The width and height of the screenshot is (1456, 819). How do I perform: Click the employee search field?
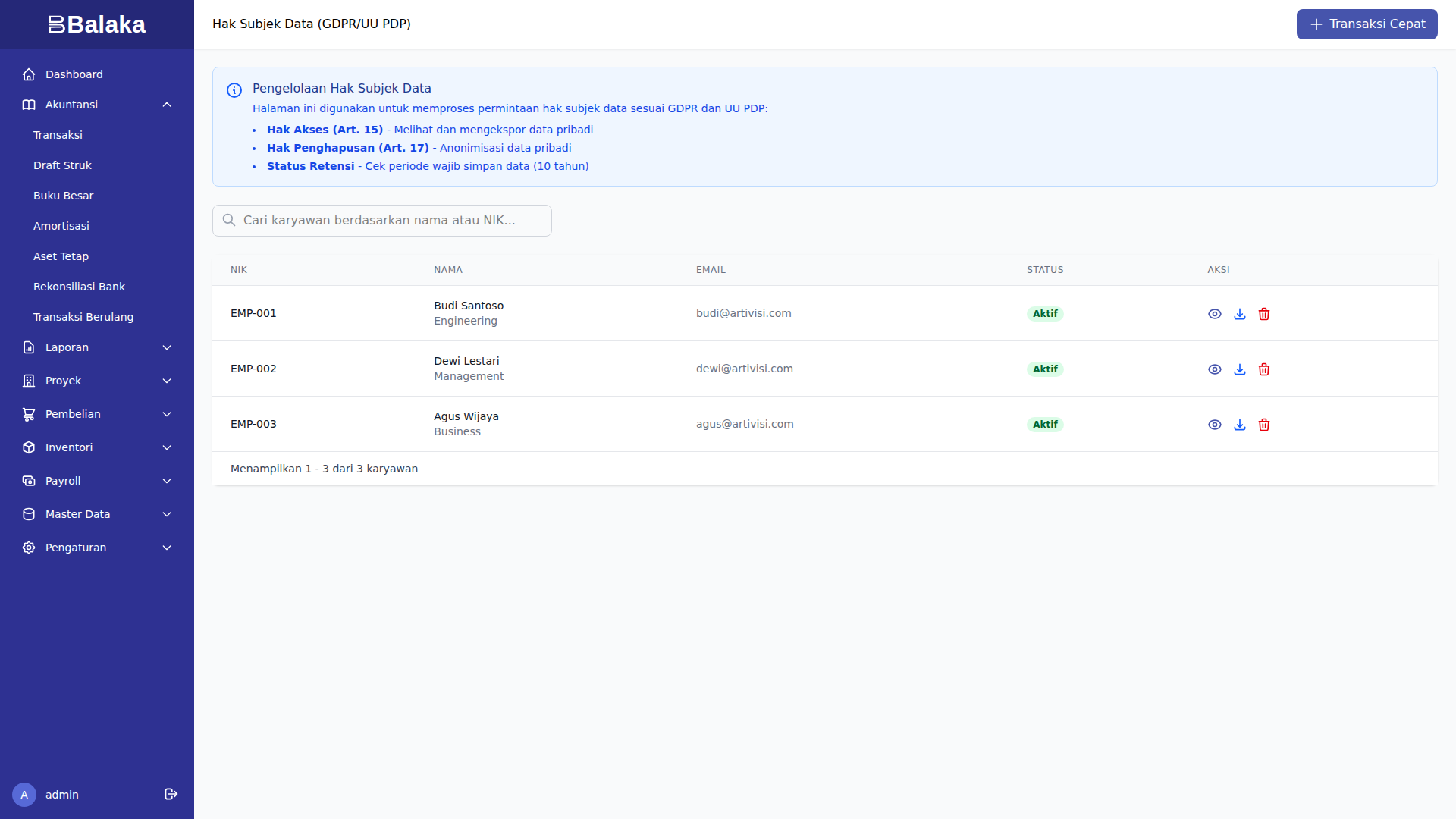click(382, 221)
